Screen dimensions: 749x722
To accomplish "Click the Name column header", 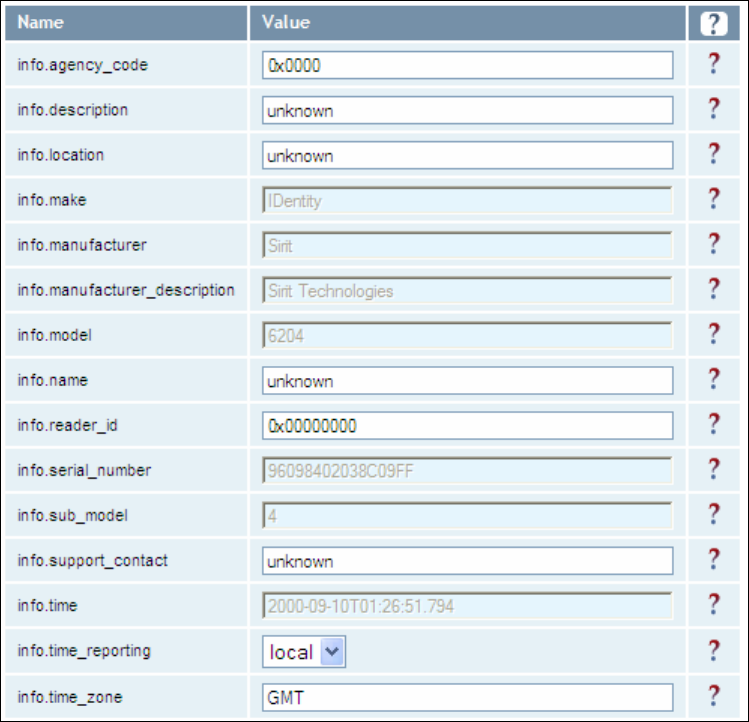I will point(127,23).
